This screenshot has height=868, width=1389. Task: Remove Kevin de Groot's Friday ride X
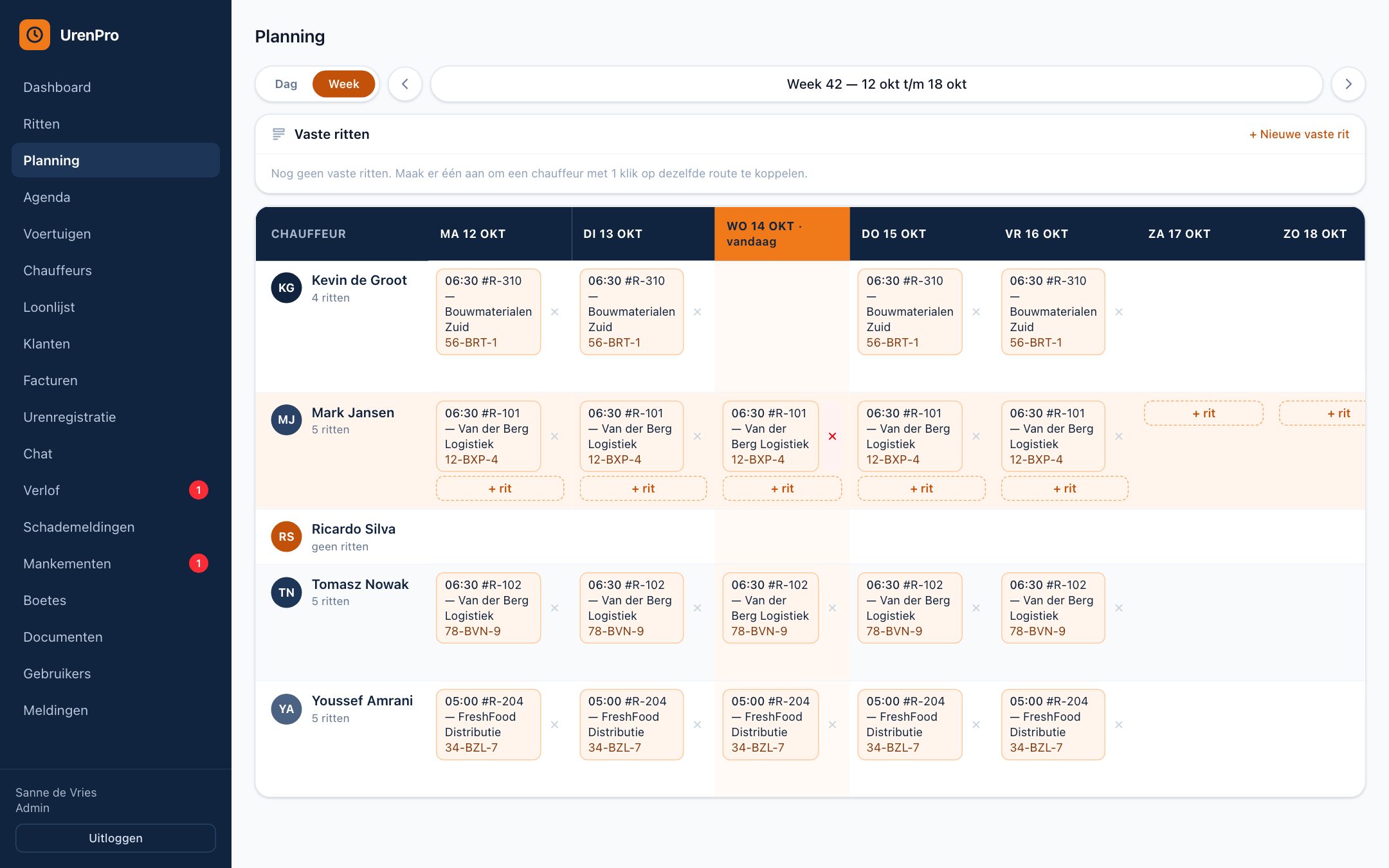point(1119,312)
